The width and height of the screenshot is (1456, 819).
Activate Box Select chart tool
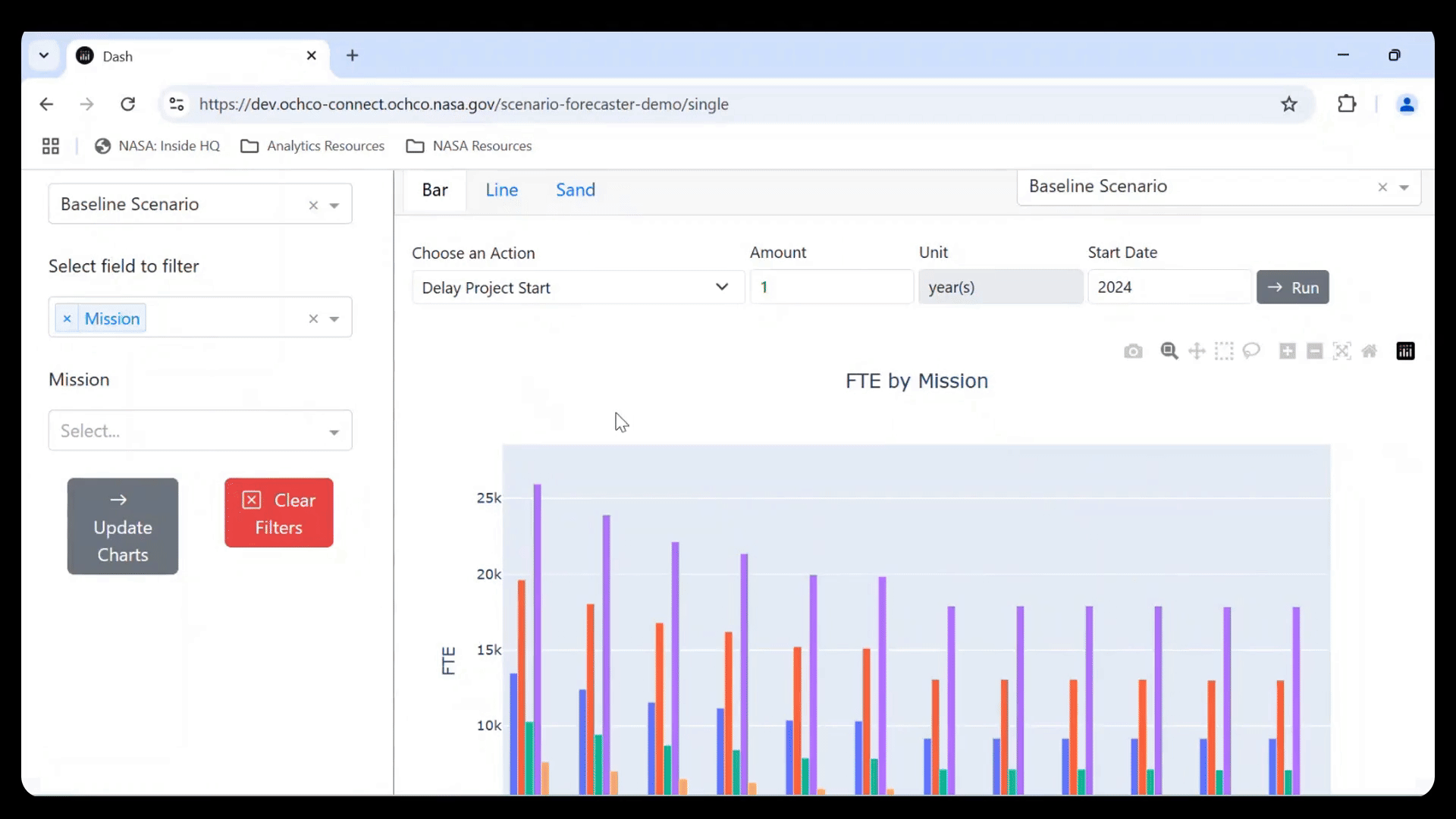(1224, 351)
